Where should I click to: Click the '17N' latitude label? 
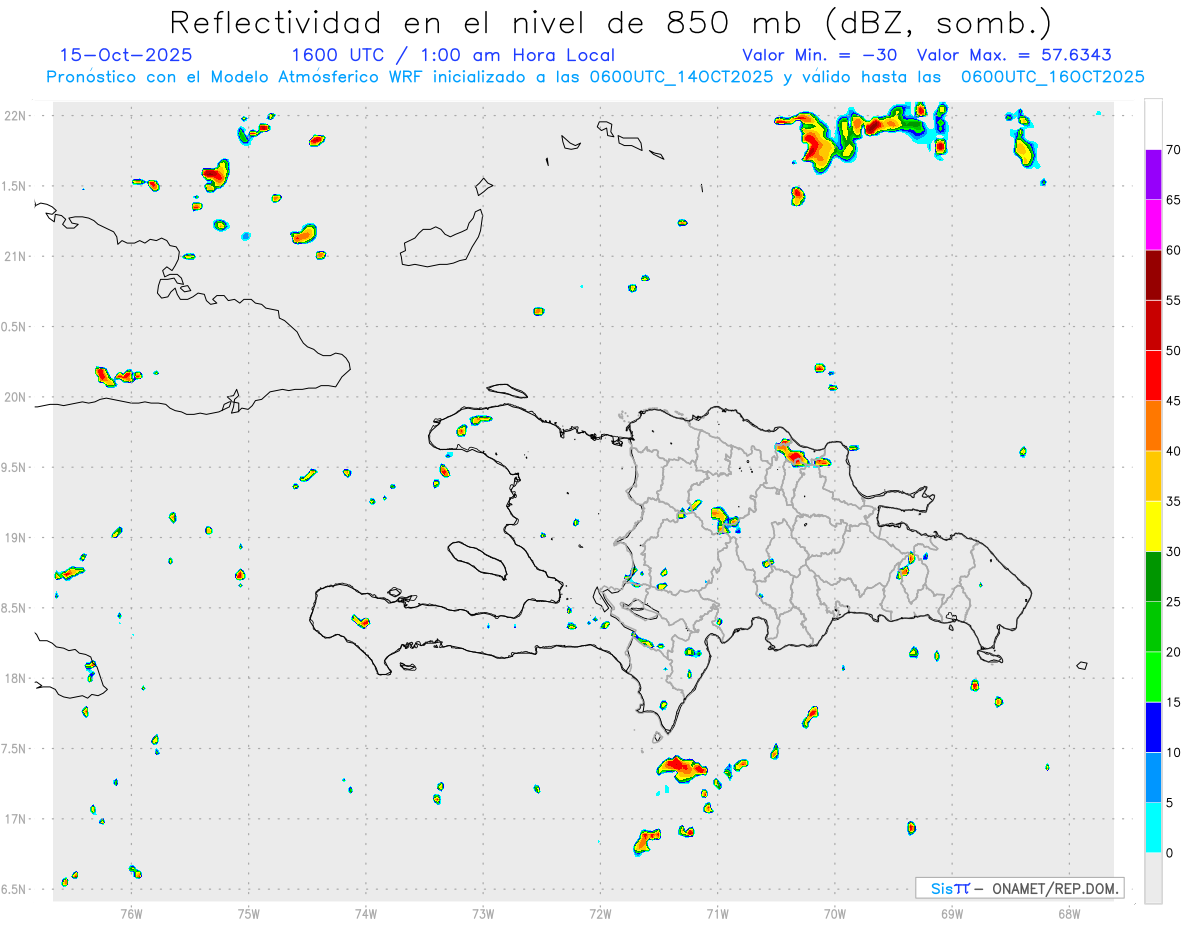(15, 819)
